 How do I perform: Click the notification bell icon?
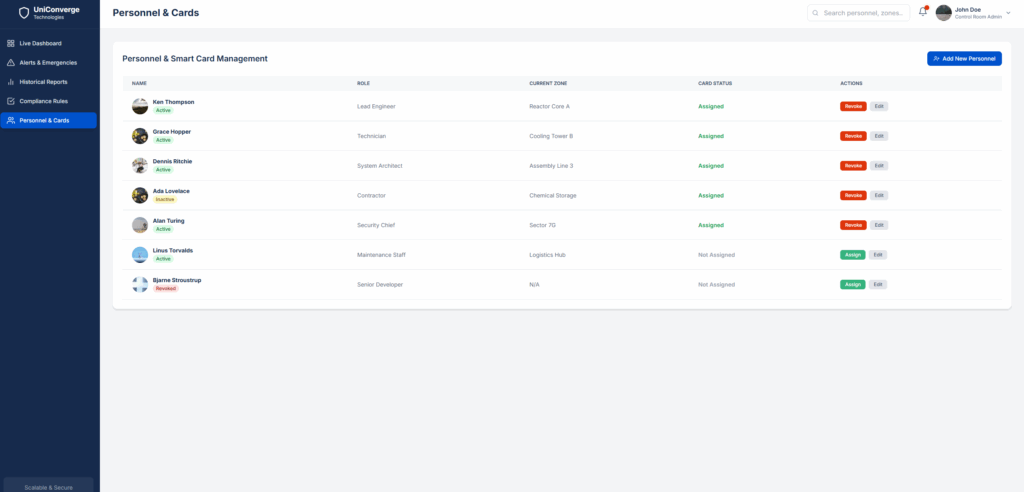click(923, 12)
